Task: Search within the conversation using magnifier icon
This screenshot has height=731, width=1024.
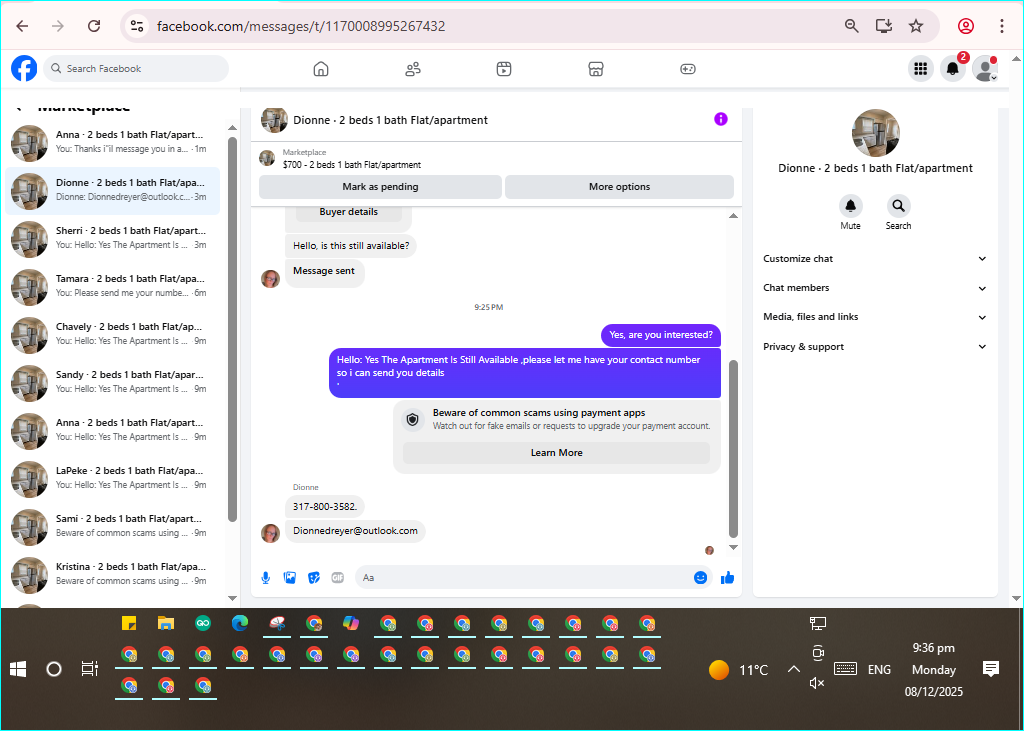Action: tap(899, 206)
